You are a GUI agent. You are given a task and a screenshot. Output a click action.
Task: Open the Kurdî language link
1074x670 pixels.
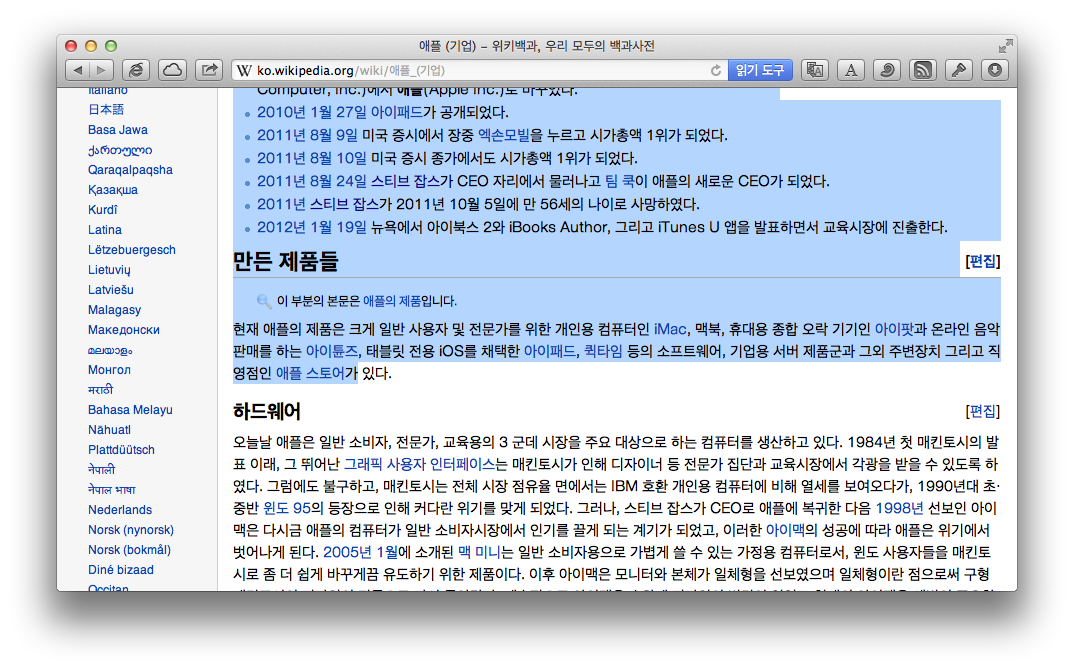[x=103, y=210]
